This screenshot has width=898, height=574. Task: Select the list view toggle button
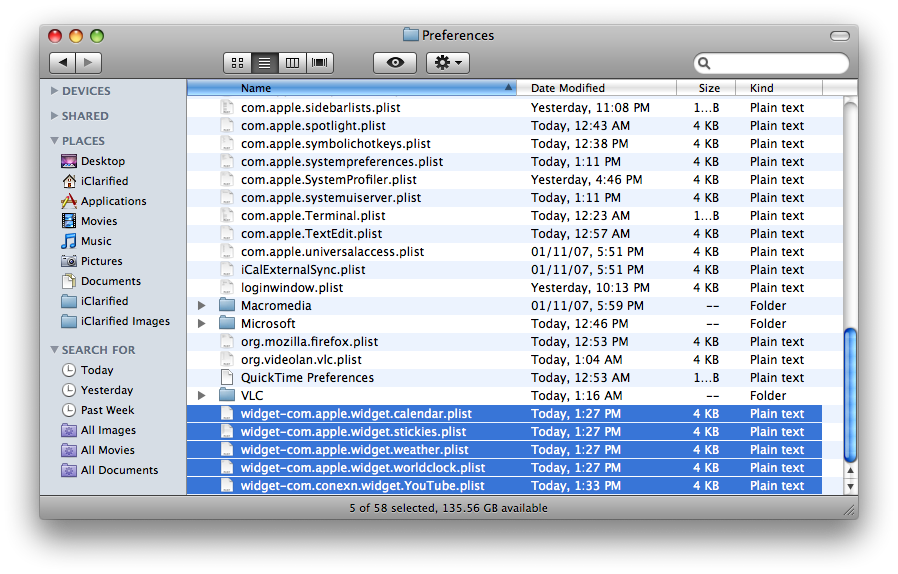[265, 63]
